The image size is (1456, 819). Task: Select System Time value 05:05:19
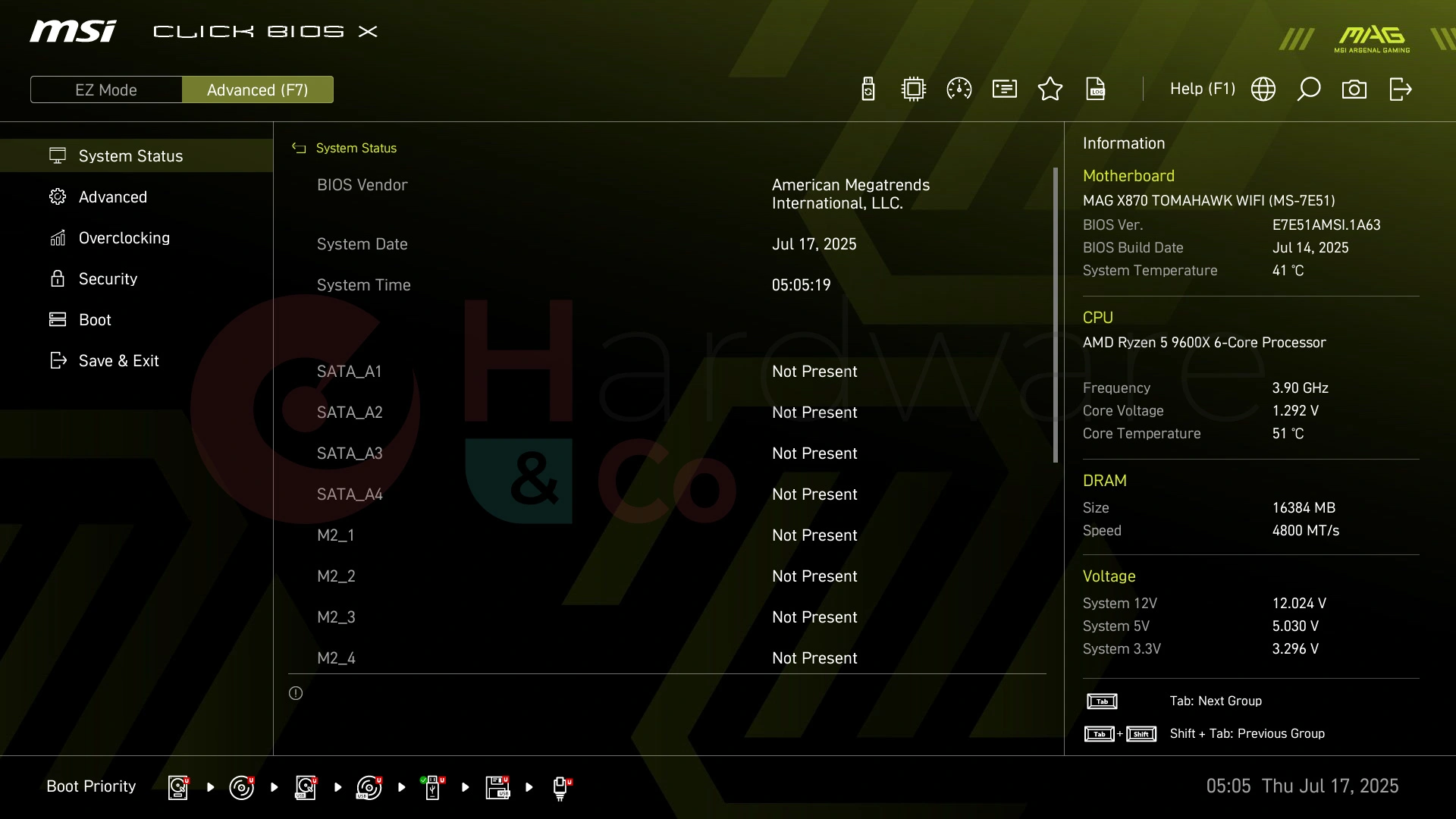click(x=801, y=285)
